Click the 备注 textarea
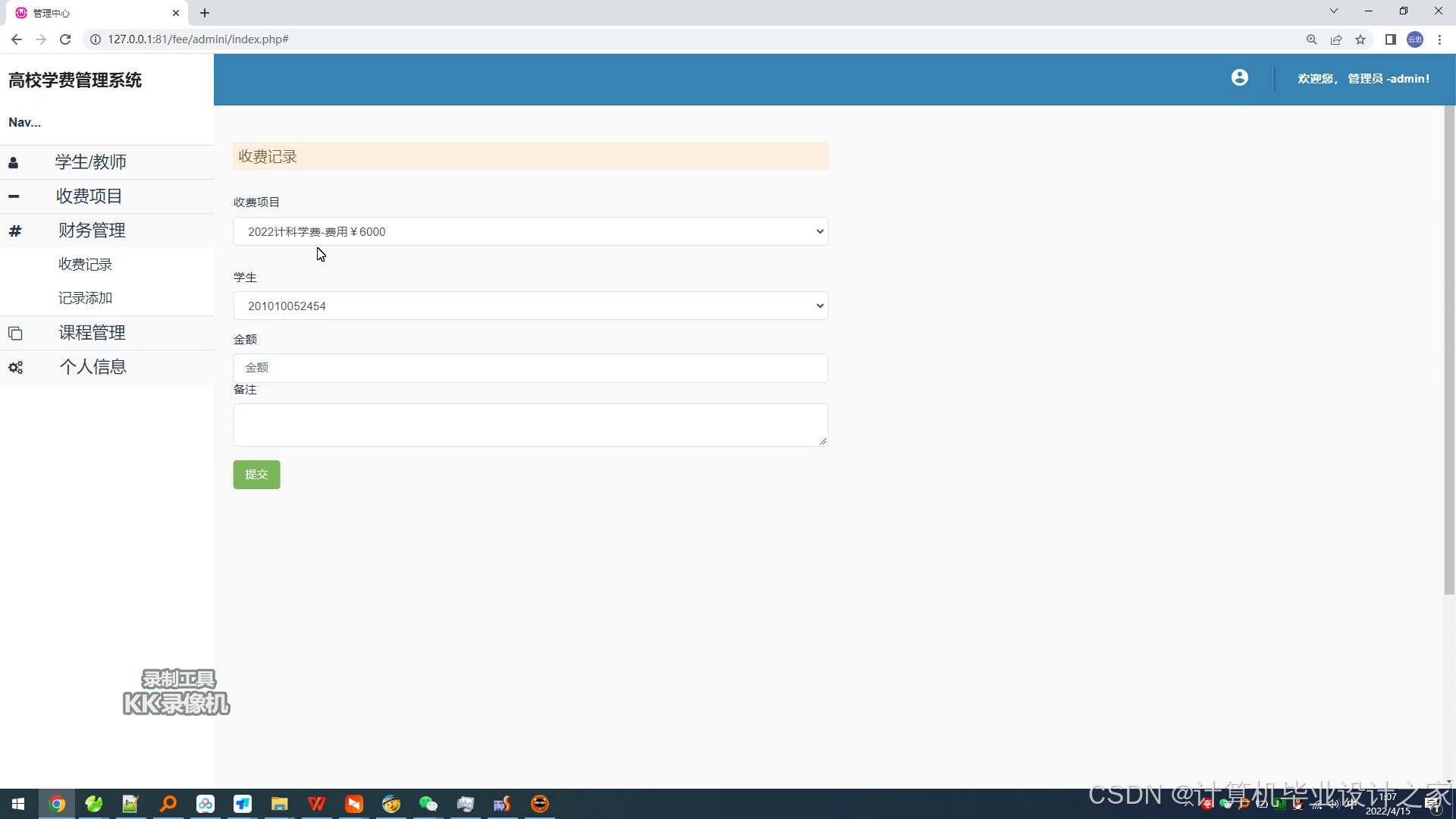This screenshot has width=1456, height=819. [x=530, y=425]
